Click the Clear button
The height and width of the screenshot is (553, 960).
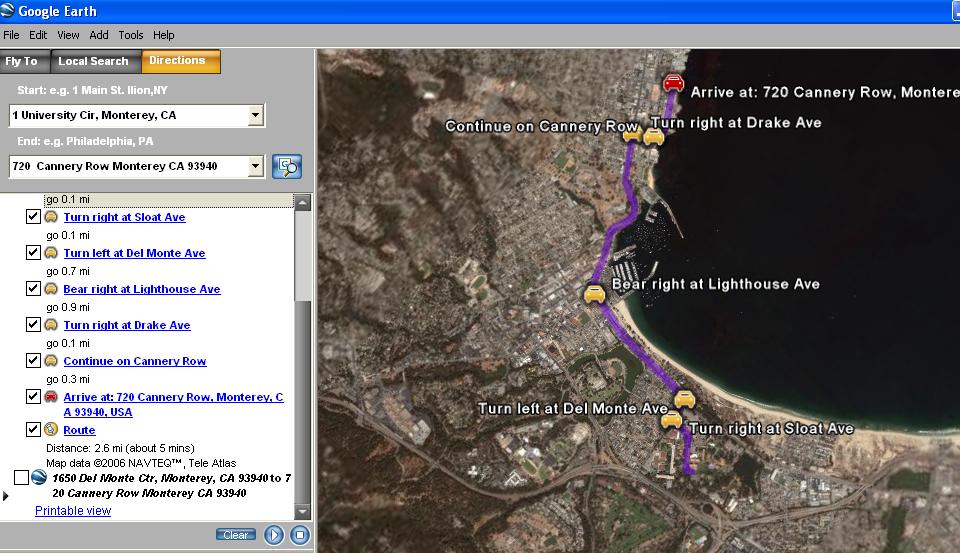click(x=235, y=535)
